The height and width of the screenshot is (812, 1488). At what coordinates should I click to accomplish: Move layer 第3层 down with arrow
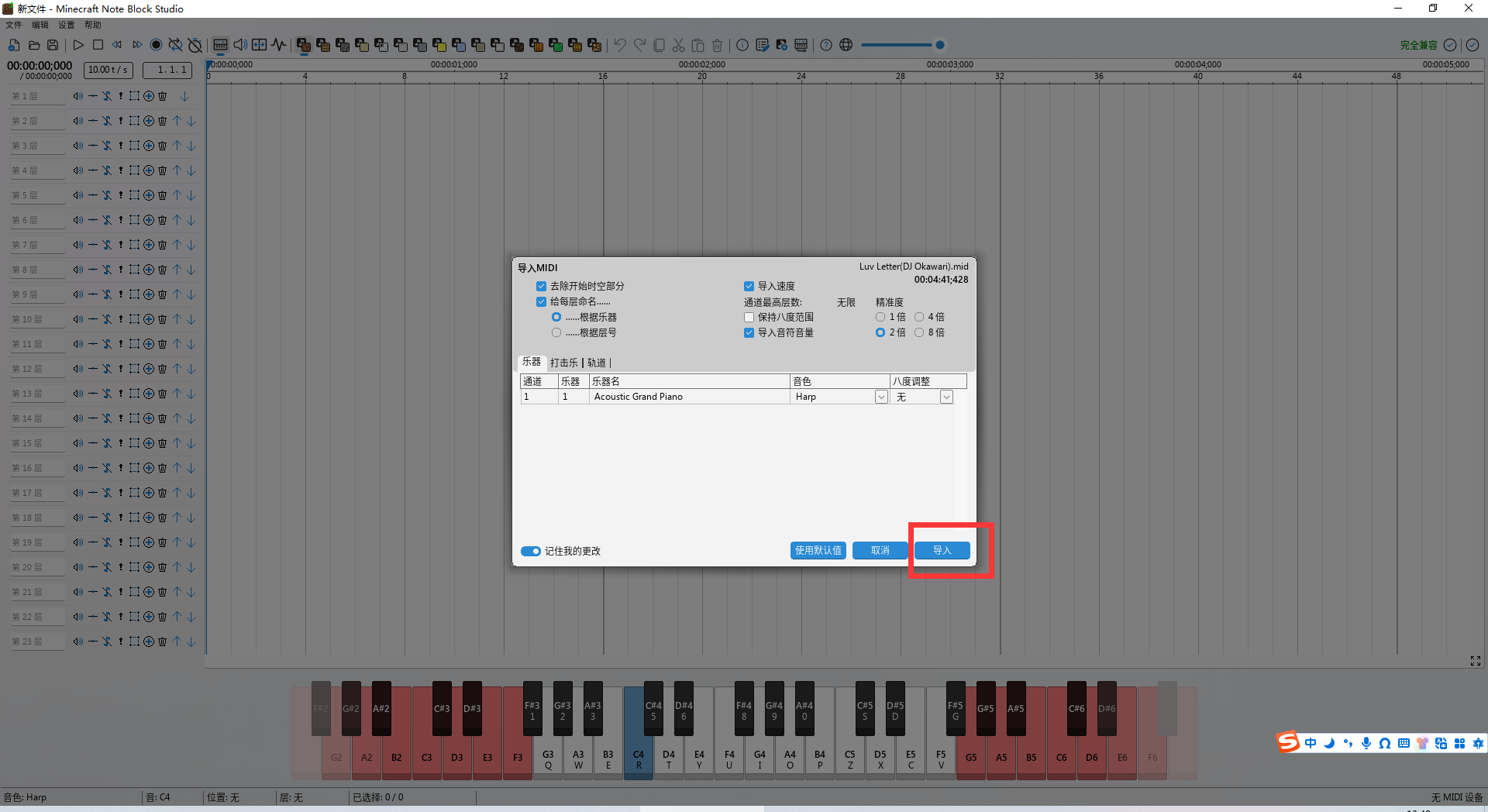[191, 146]
